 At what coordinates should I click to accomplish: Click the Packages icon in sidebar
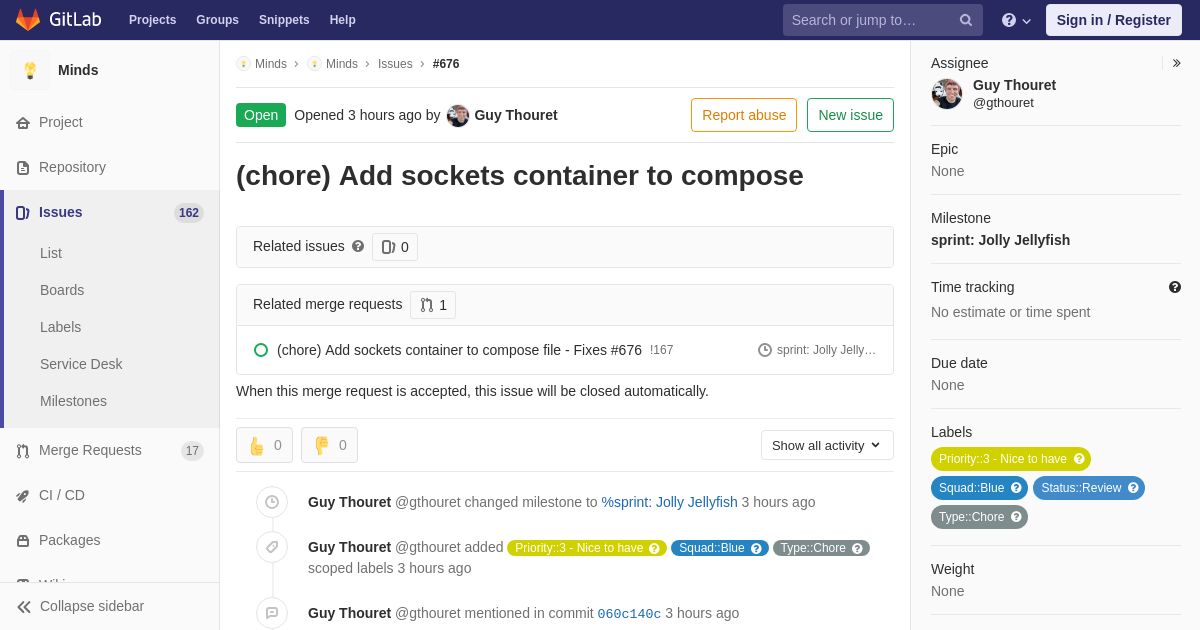coord(23,540)
